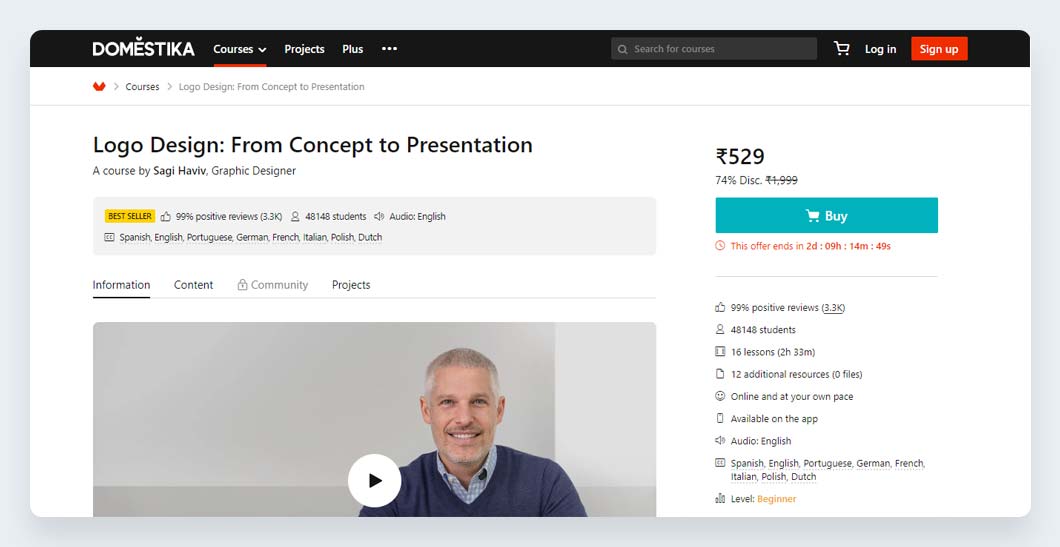Click '12 additional resources (0 files)' text
Screen dimensions: 1060x547
796,374
